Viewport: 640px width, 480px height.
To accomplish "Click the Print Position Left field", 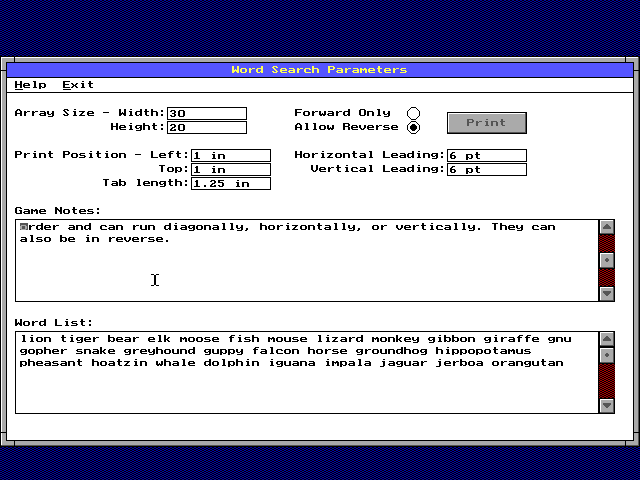I will [x=231, y=156].
